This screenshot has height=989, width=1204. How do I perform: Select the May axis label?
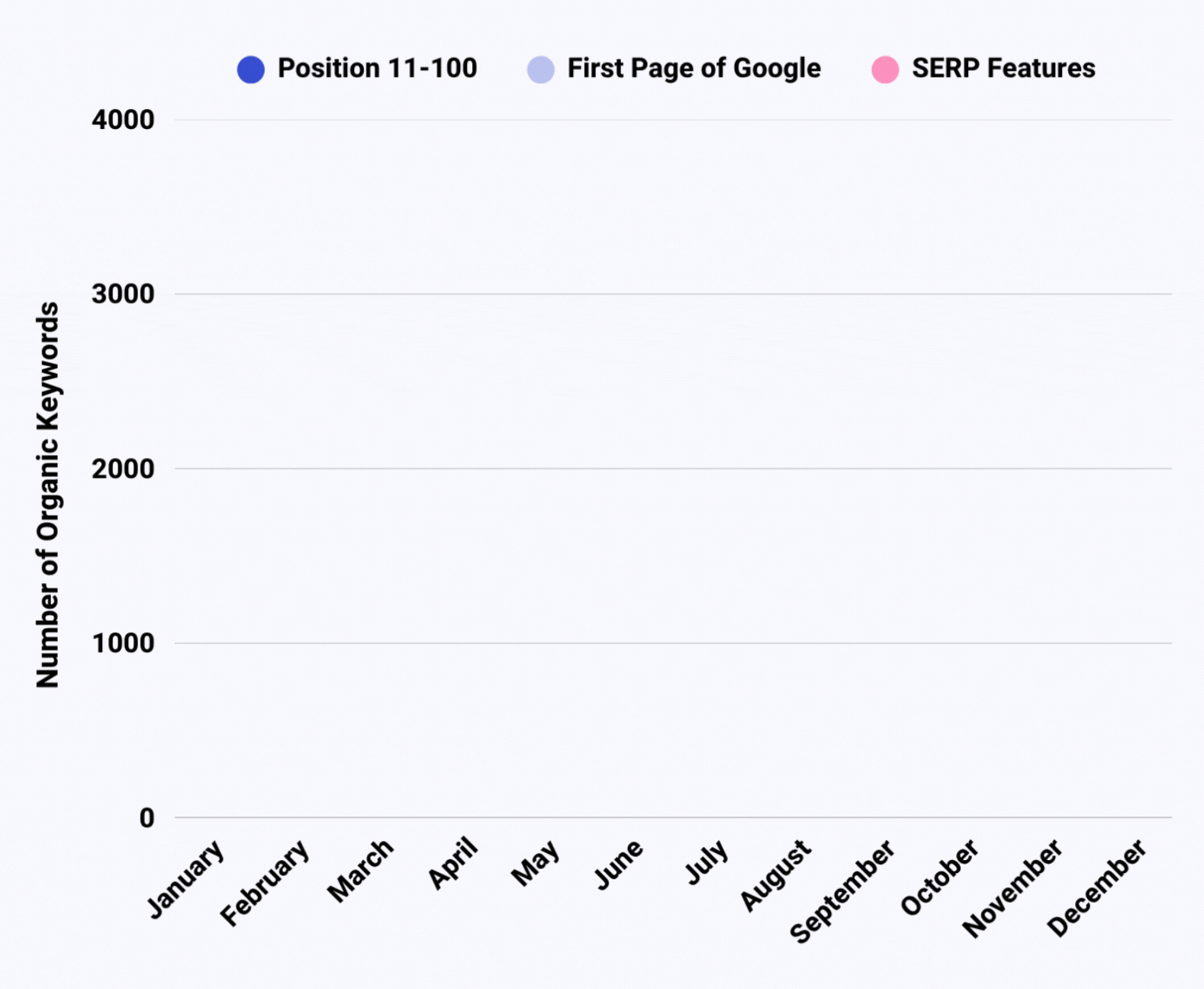click(536, 864)
